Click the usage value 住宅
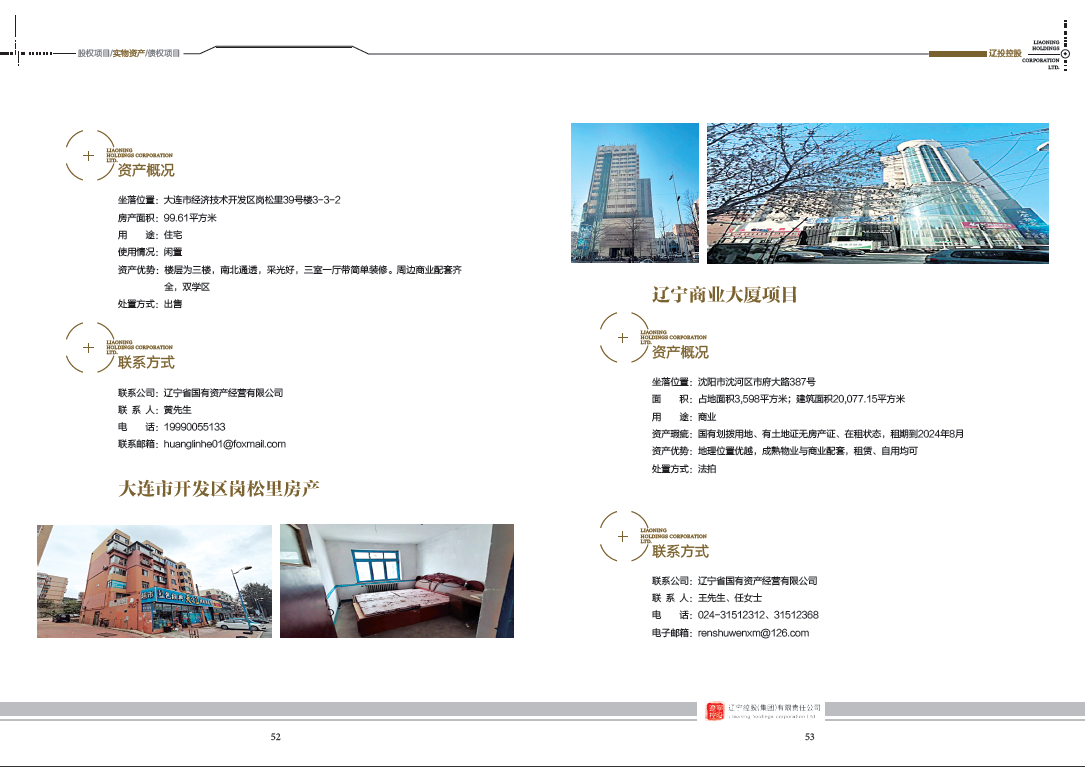 coord(173,235)
